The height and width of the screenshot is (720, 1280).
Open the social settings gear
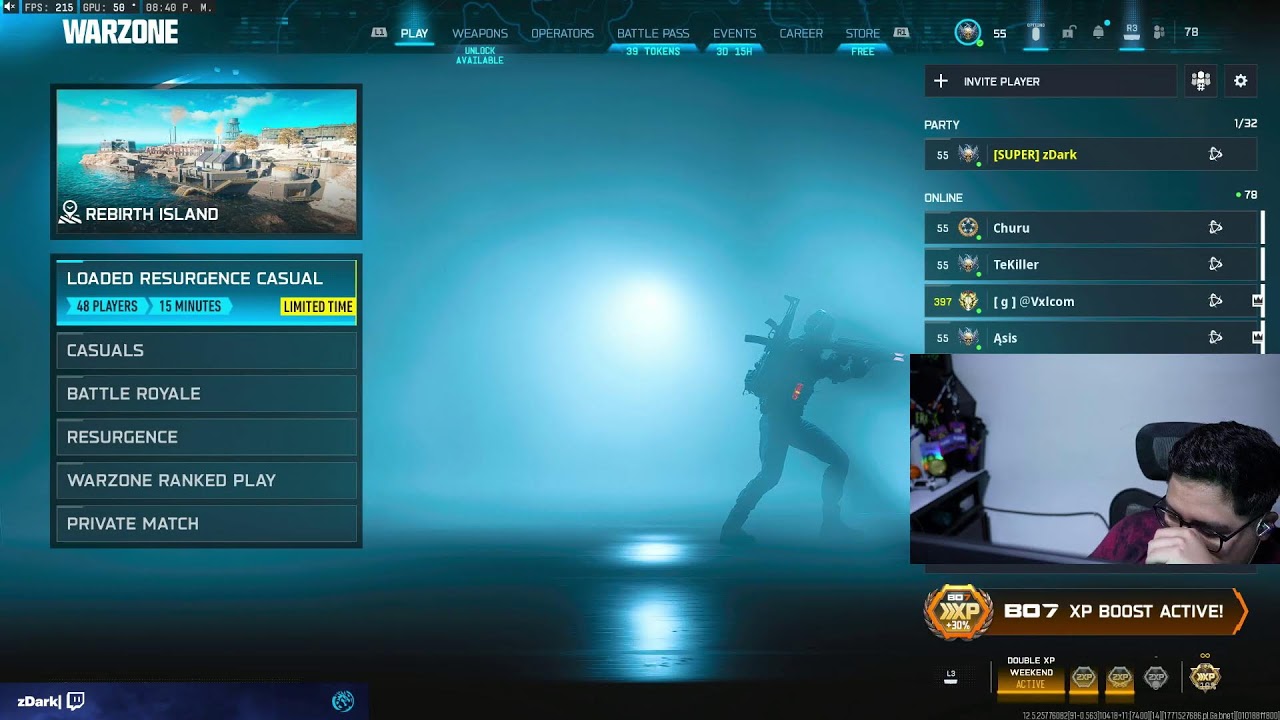pos(1241,81)
